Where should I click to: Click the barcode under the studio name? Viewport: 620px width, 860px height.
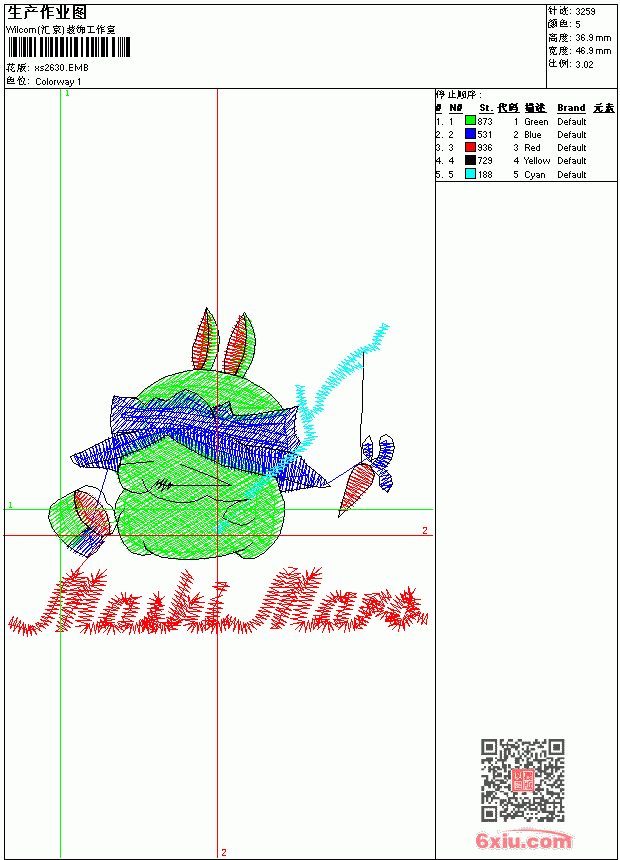click(69, 47)
